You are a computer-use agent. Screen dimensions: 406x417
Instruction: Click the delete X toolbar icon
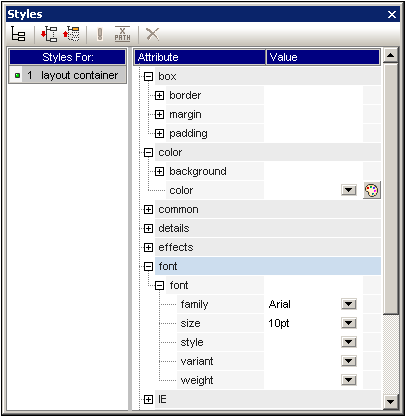point(153,34)
